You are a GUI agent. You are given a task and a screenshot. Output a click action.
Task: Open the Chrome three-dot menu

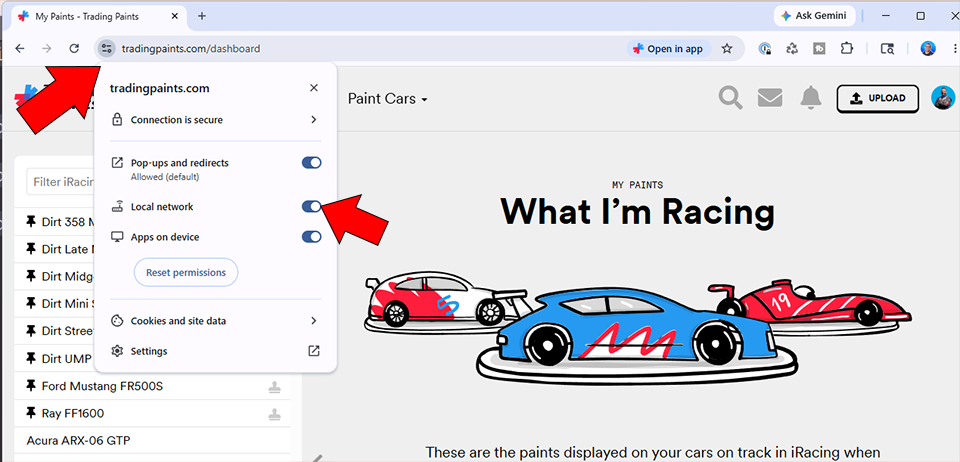click(955, 49)
